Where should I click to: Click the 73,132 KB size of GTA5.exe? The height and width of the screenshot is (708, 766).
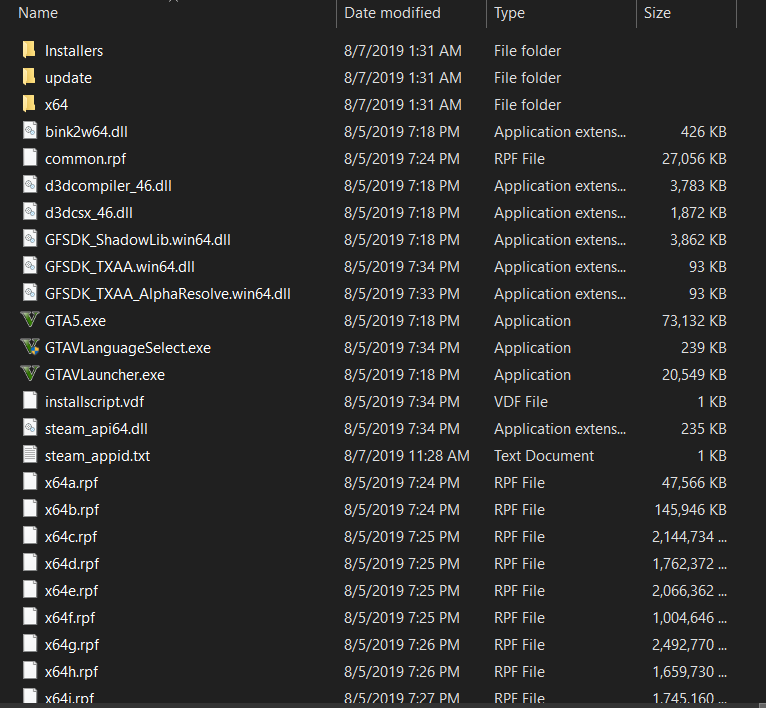point(694,321)
